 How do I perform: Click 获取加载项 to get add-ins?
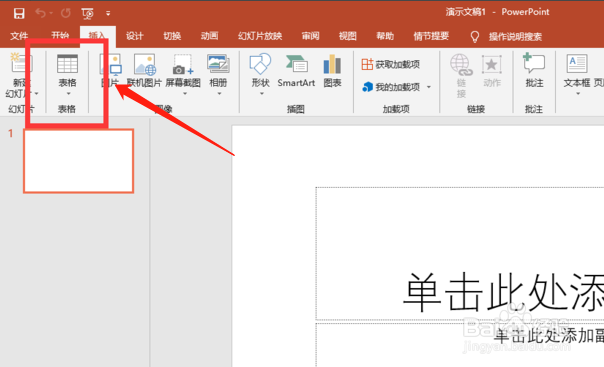(391, 64)
